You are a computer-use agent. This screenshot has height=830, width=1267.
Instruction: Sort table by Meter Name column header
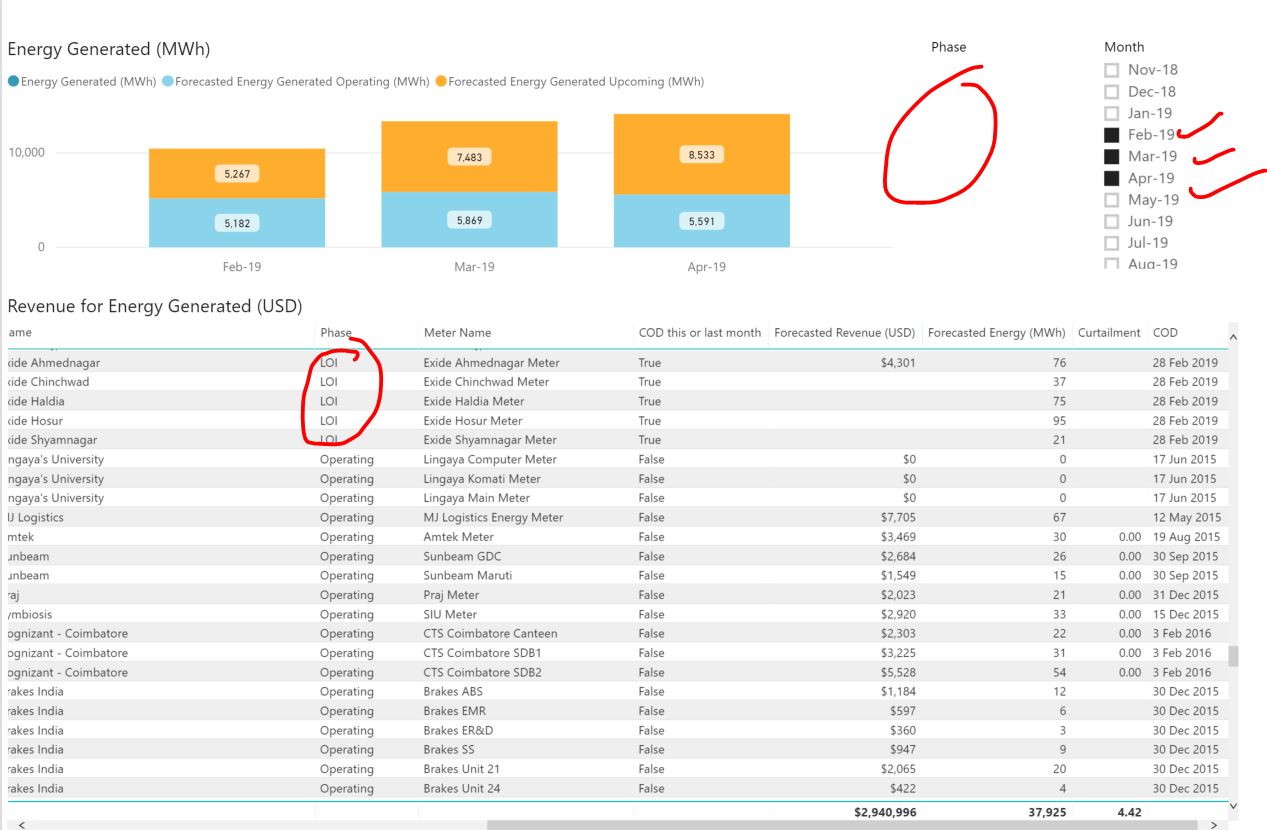click(457, 333)
